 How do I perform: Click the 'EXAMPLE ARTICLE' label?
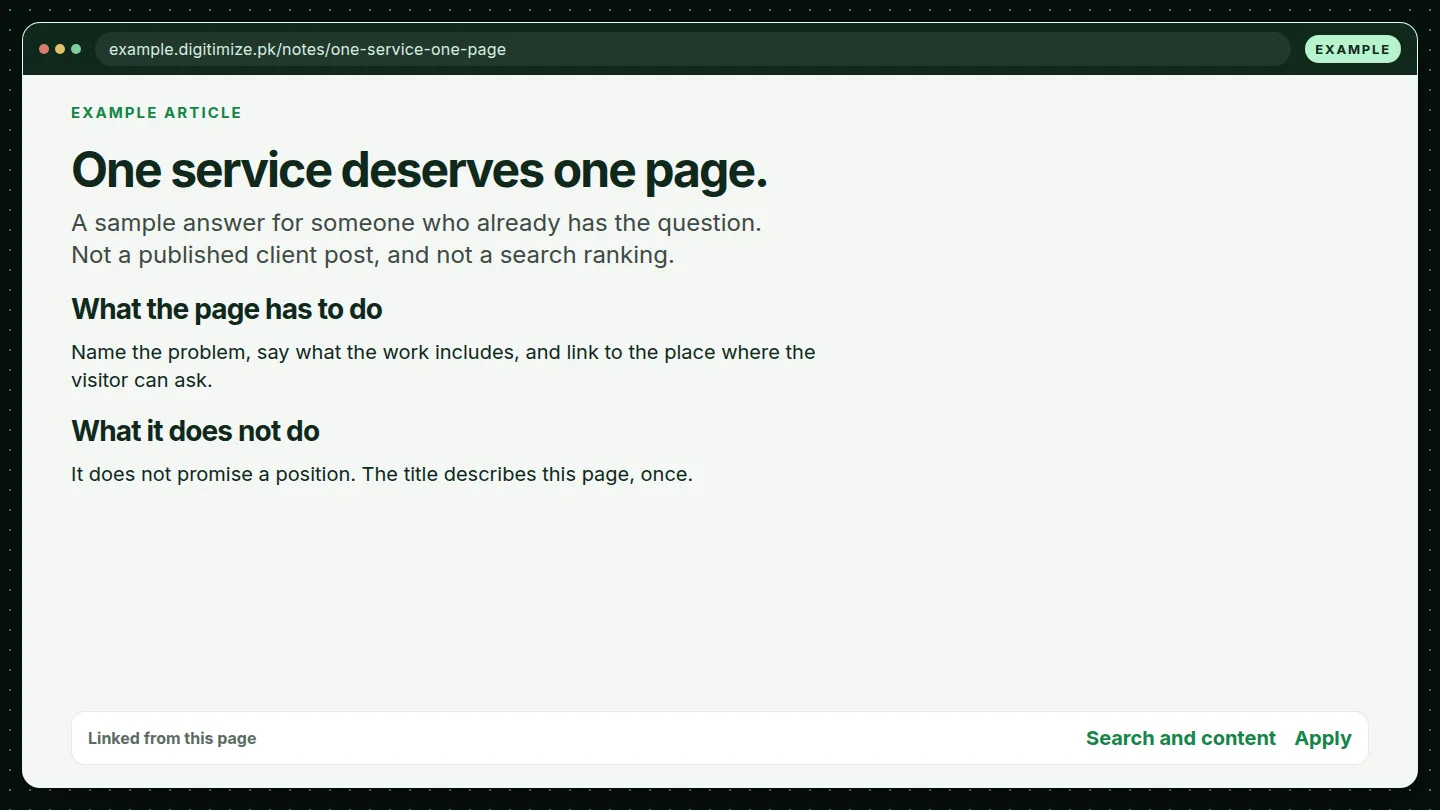click(156, 113)
